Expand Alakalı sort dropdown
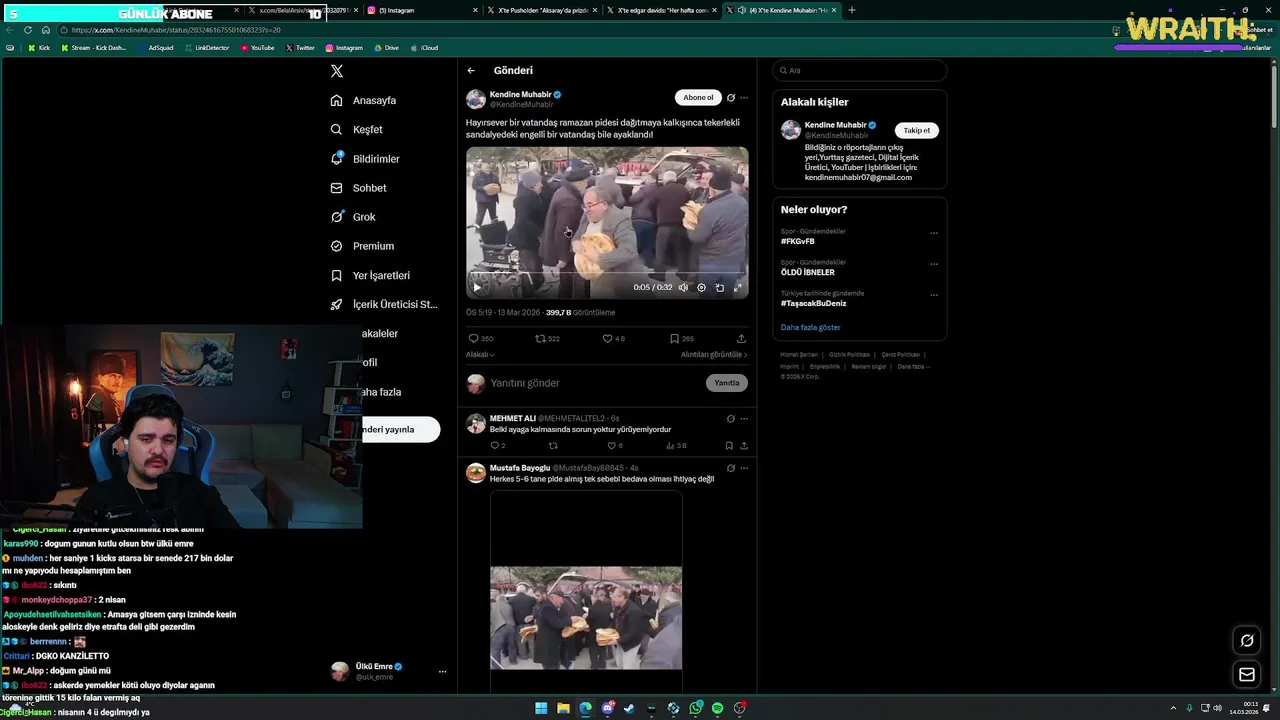 coord(480,354)
